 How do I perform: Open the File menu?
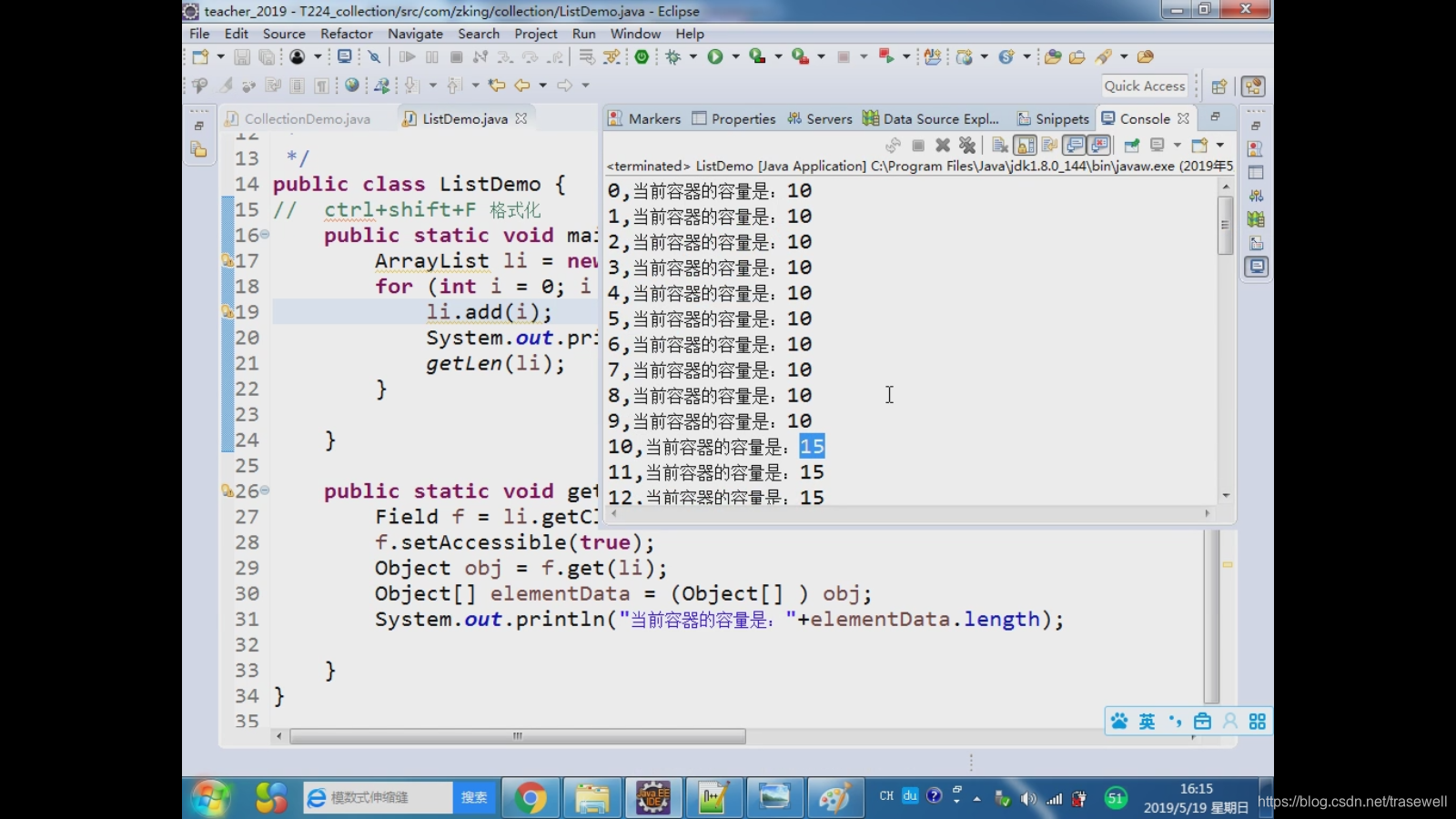point(199,34)
